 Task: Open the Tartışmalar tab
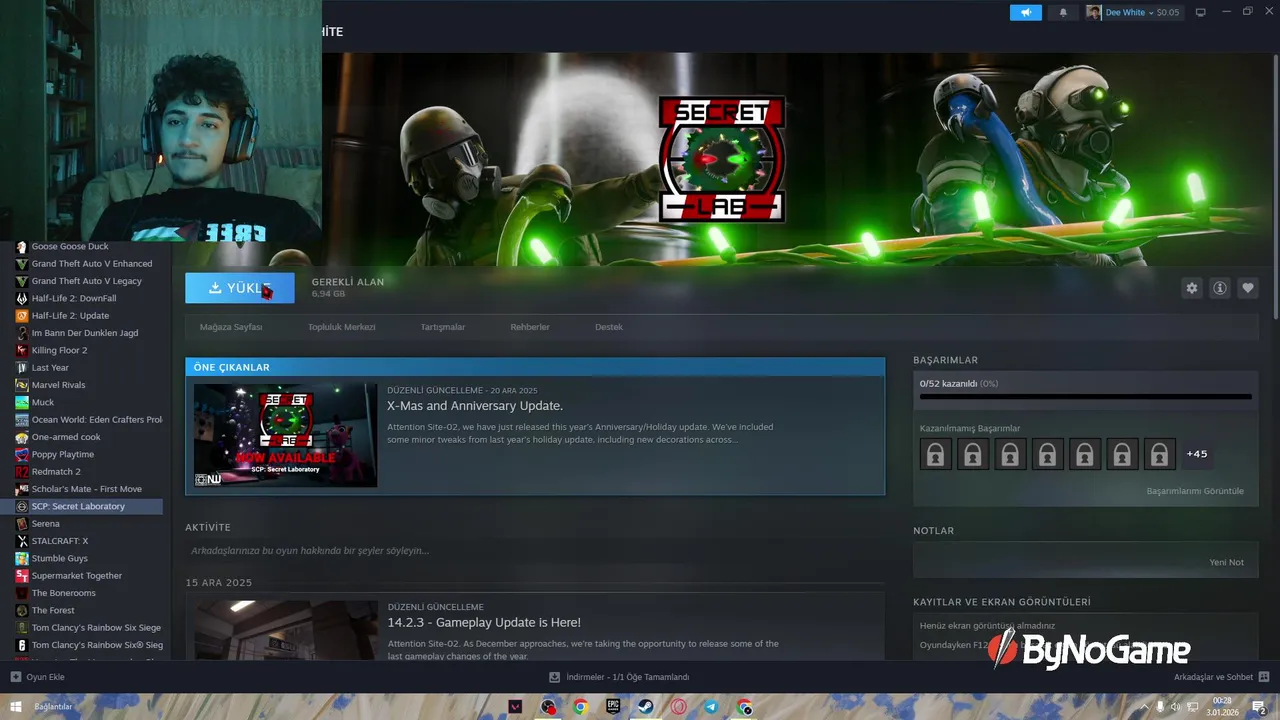(x=443, y=327)
